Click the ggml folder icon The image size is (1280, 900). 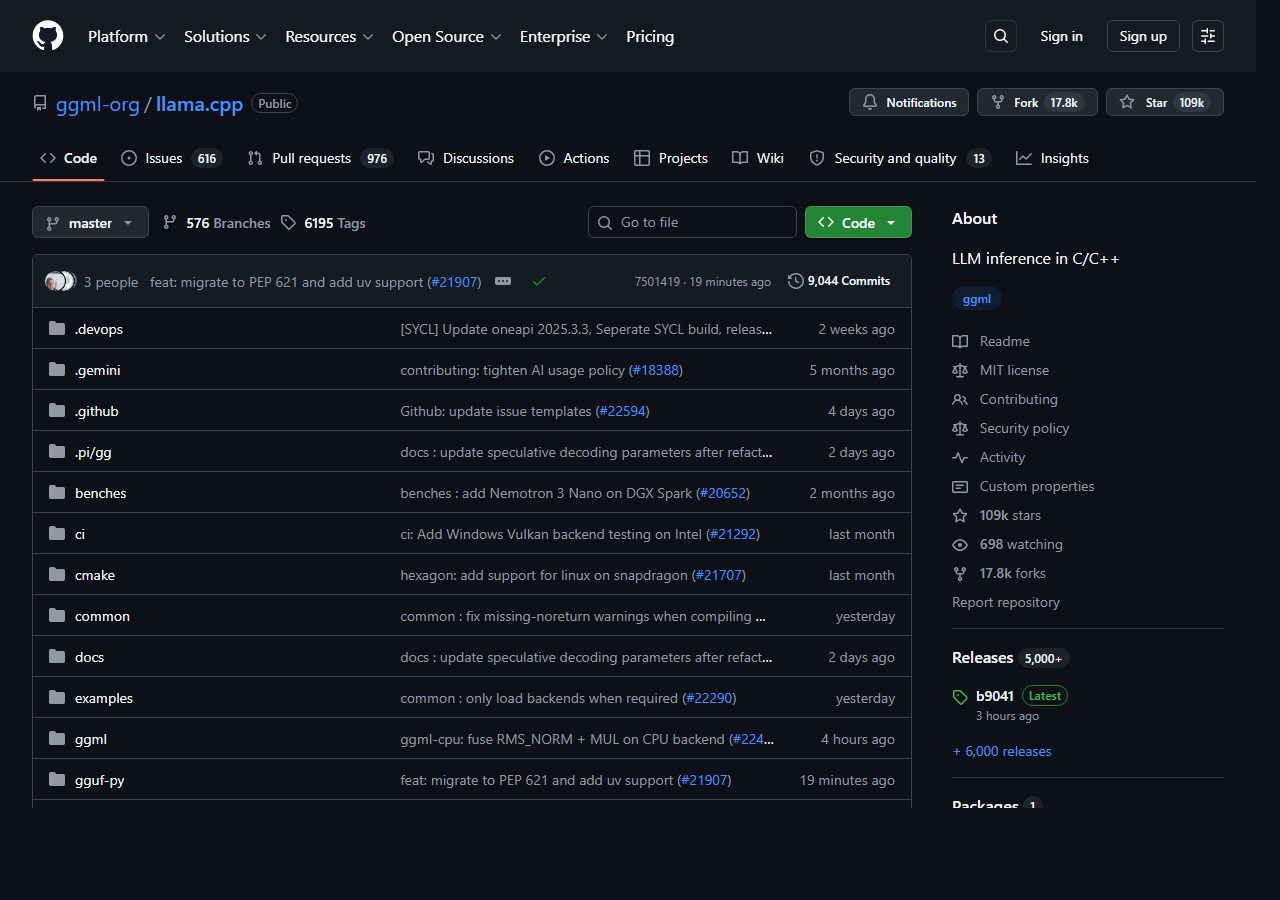(57, 739)
